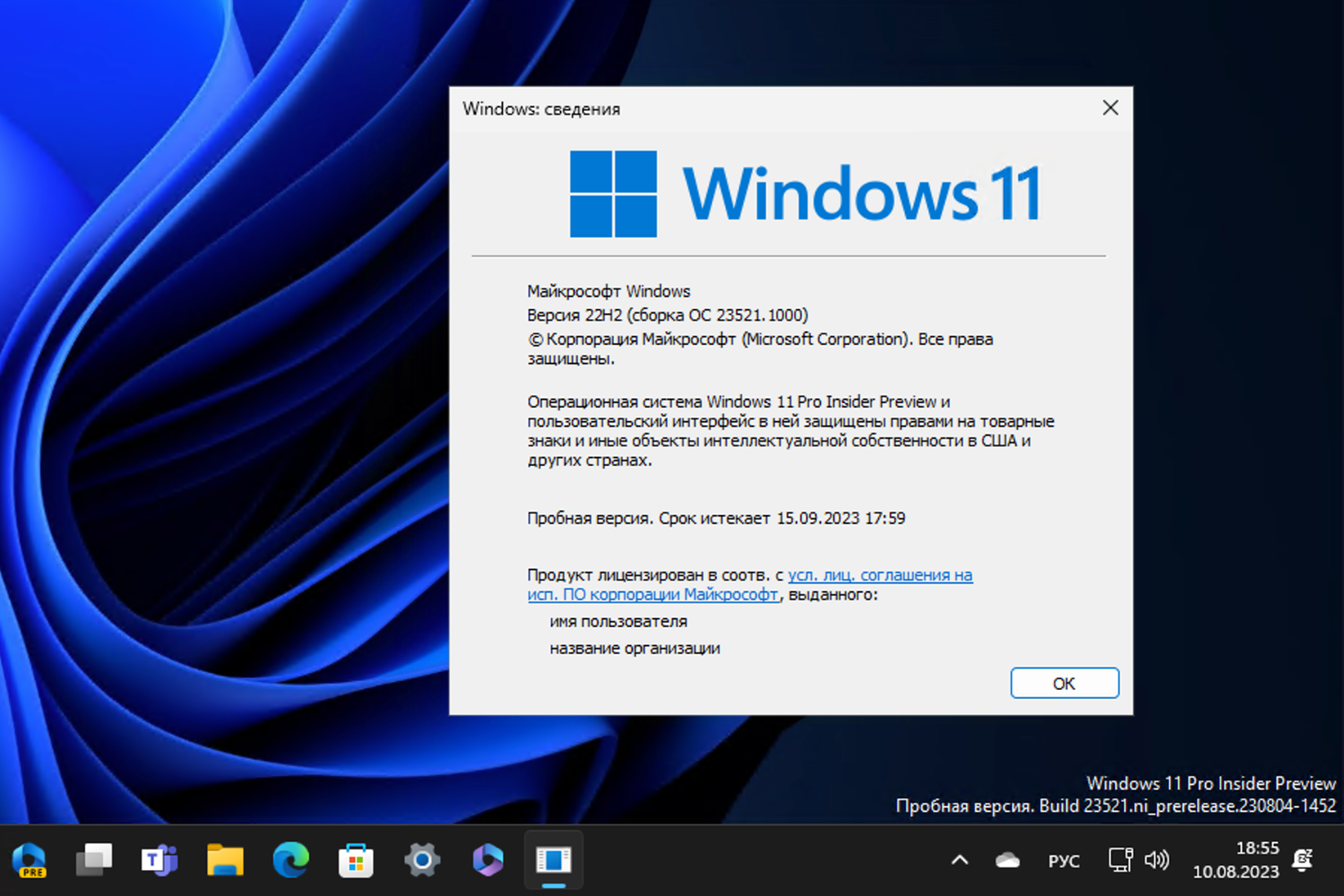The height and width of the screenshot is (896, 1344).
Task: Open the Start menu with PRE badge
Action: (30, 859)
